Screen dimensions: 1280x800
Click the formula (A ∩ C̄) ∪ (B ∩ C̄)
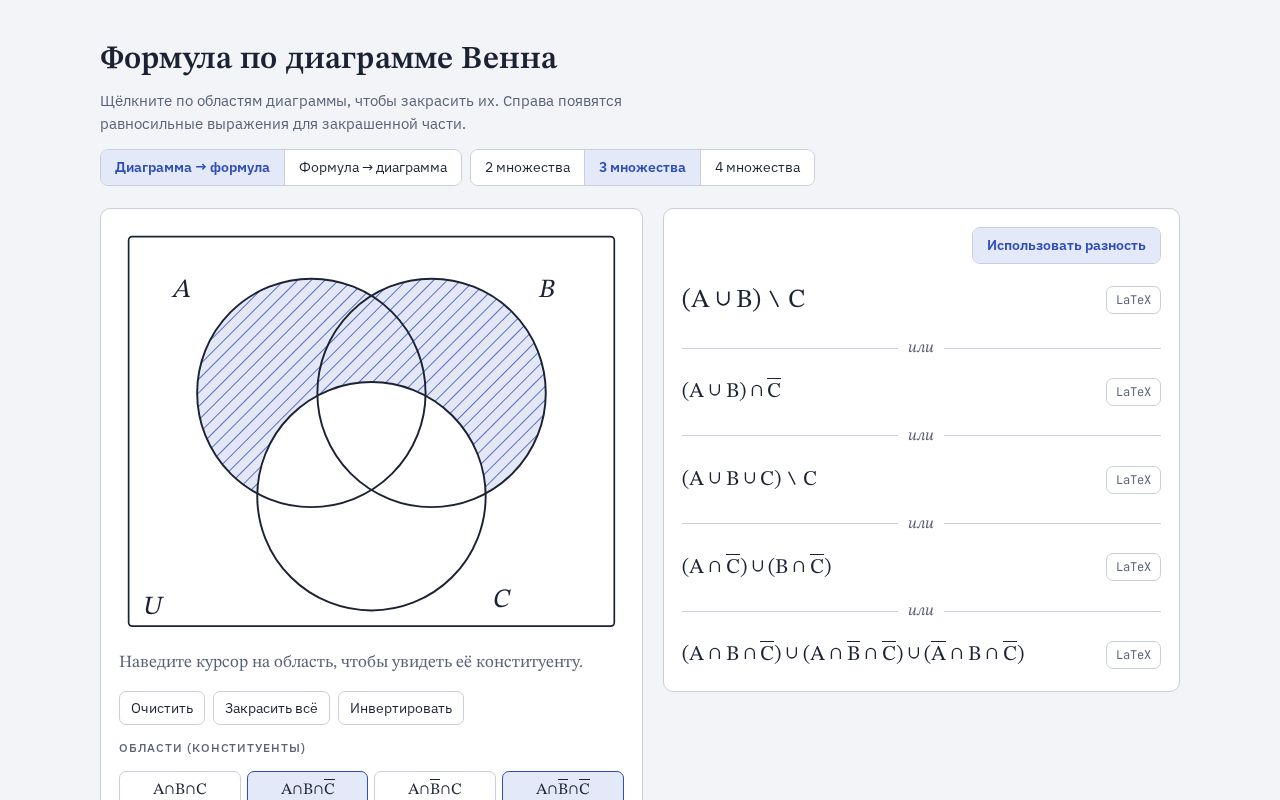[x=757, y=566]
